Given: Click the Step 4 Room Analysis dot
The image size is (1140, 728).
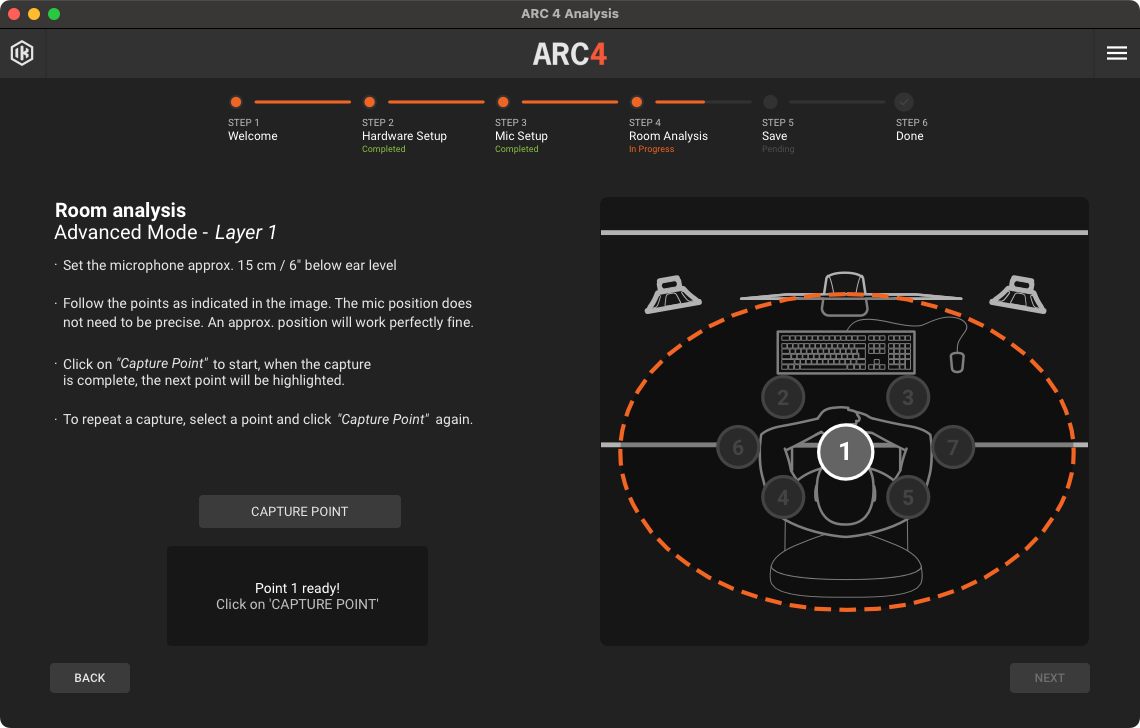Looking at the screenshot, I should click(x=637, y=102).
